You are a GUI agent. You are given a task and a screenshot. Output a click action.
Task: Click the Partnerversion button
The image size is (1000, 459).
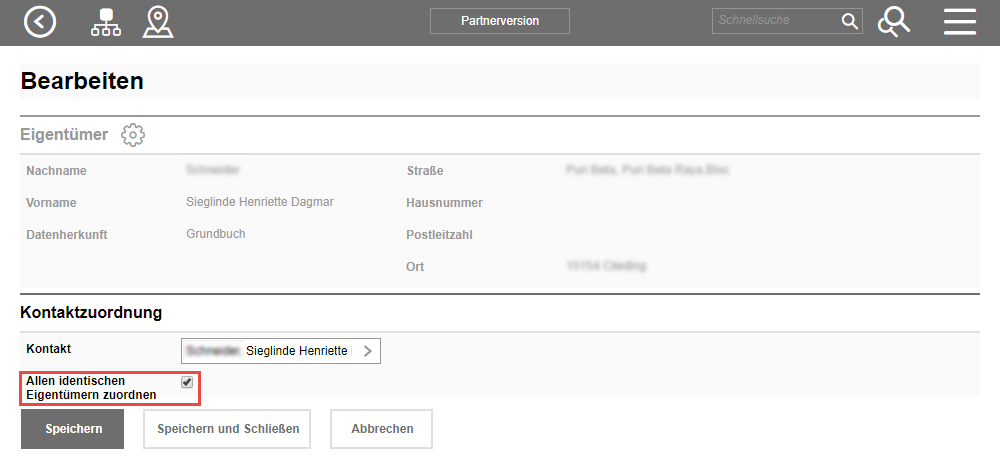point(499,21)
